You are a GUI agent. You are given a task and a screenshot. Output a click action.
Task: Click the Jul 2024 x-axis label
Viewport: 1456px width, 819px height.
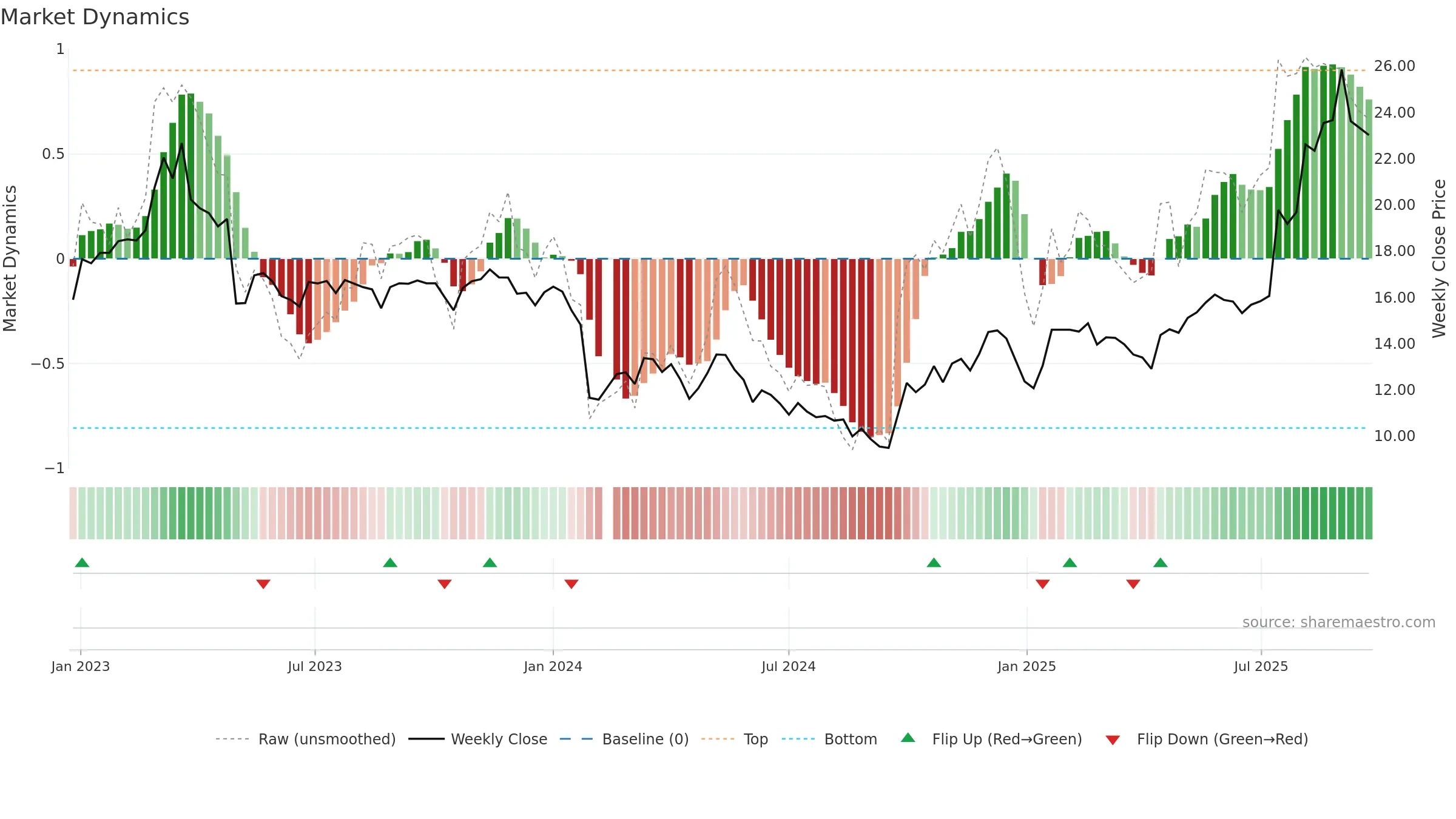pos(789,667)
